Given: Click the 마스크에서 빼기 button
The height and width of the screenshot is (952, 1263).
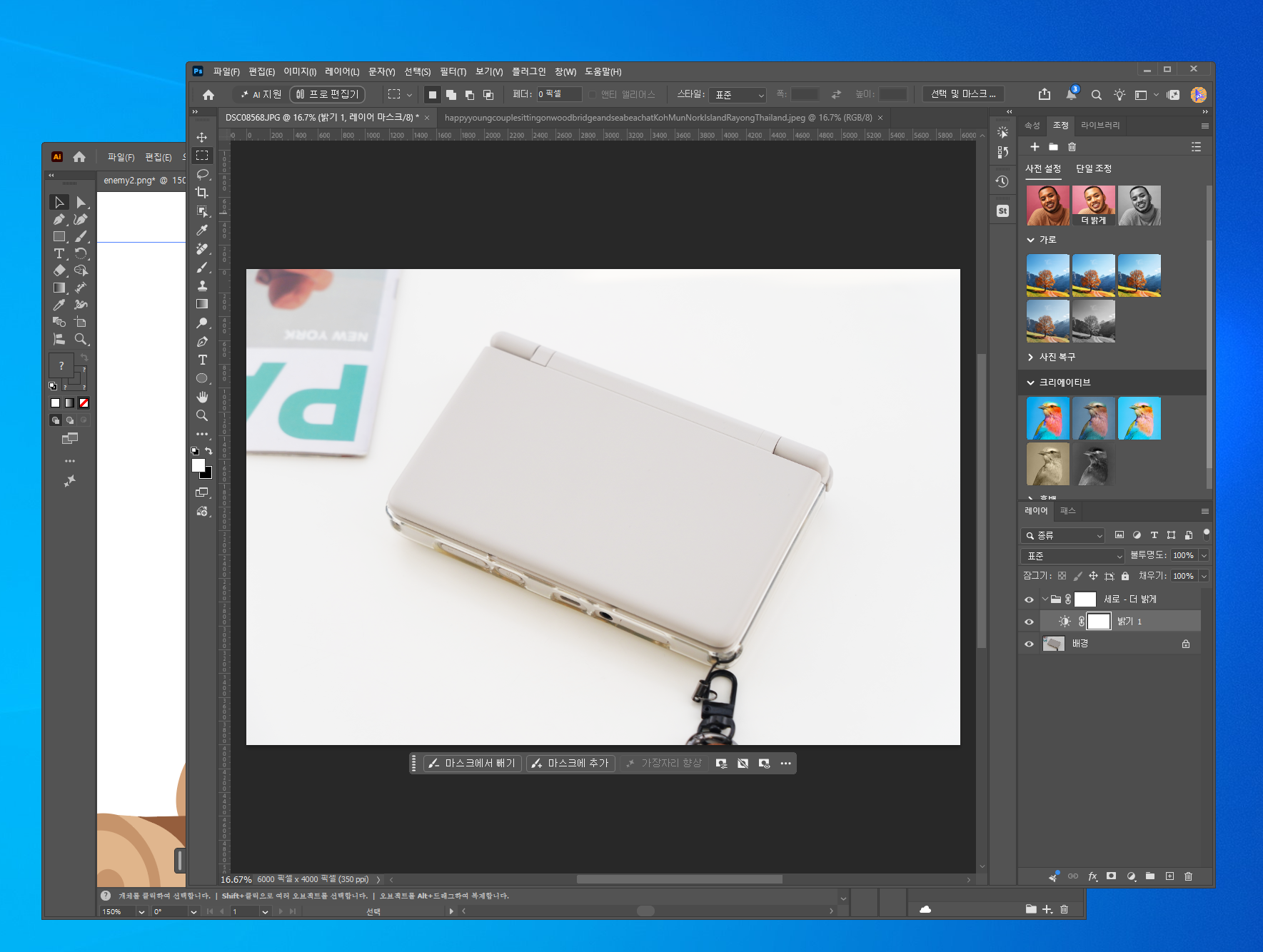Looking at the screenshot, I should click(x=473, y=764).
